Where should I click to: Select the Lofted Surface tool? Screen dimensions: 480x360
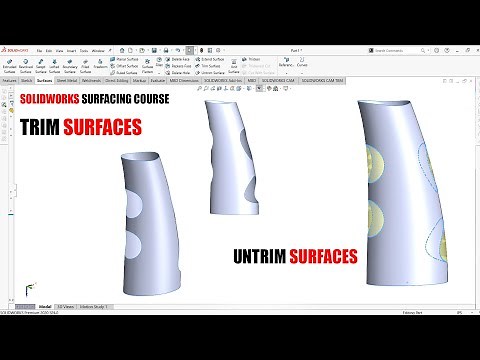(x=54, y=66)
